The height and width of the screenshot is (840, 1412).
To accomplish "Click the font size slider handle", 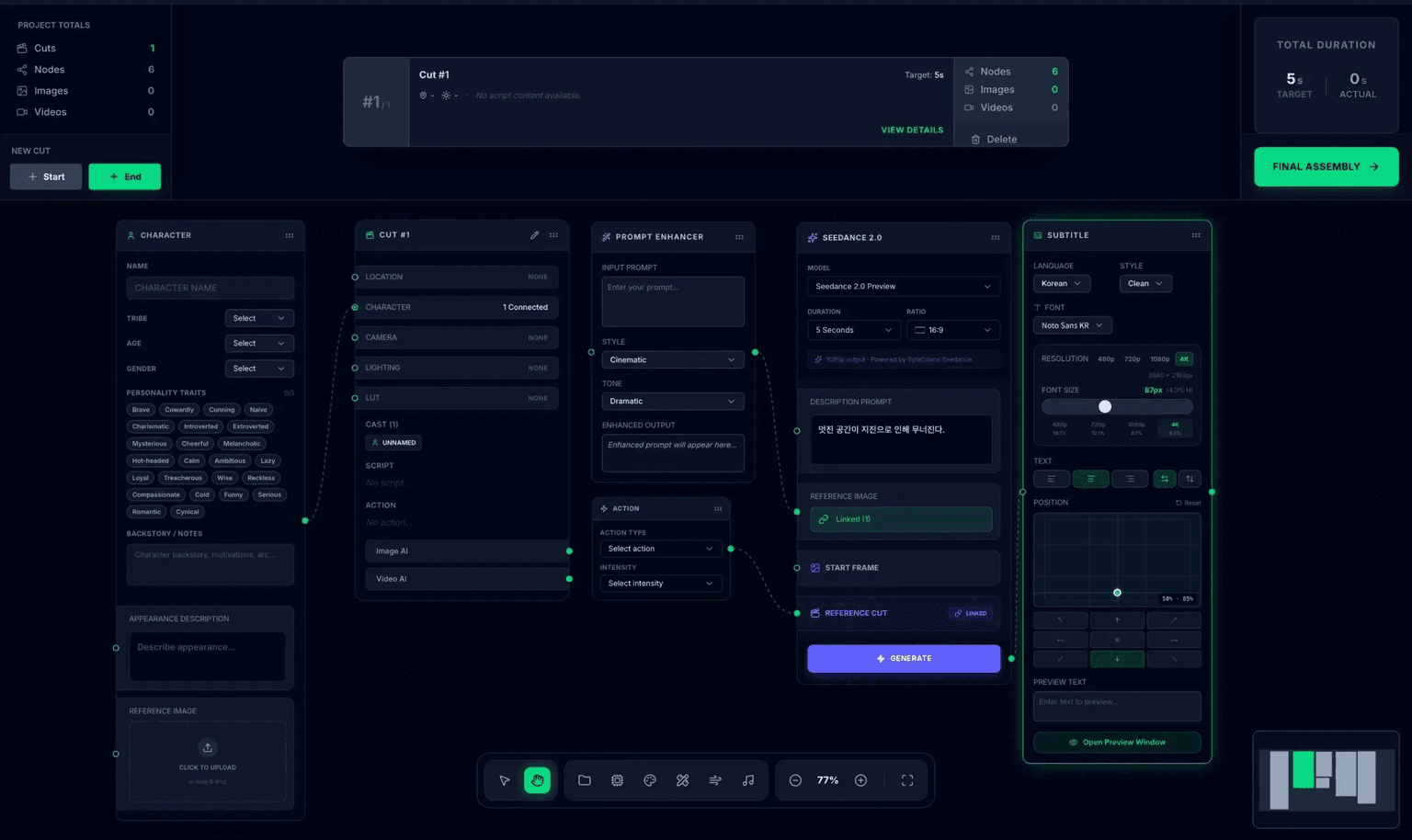I will (x=1105, y=406).
